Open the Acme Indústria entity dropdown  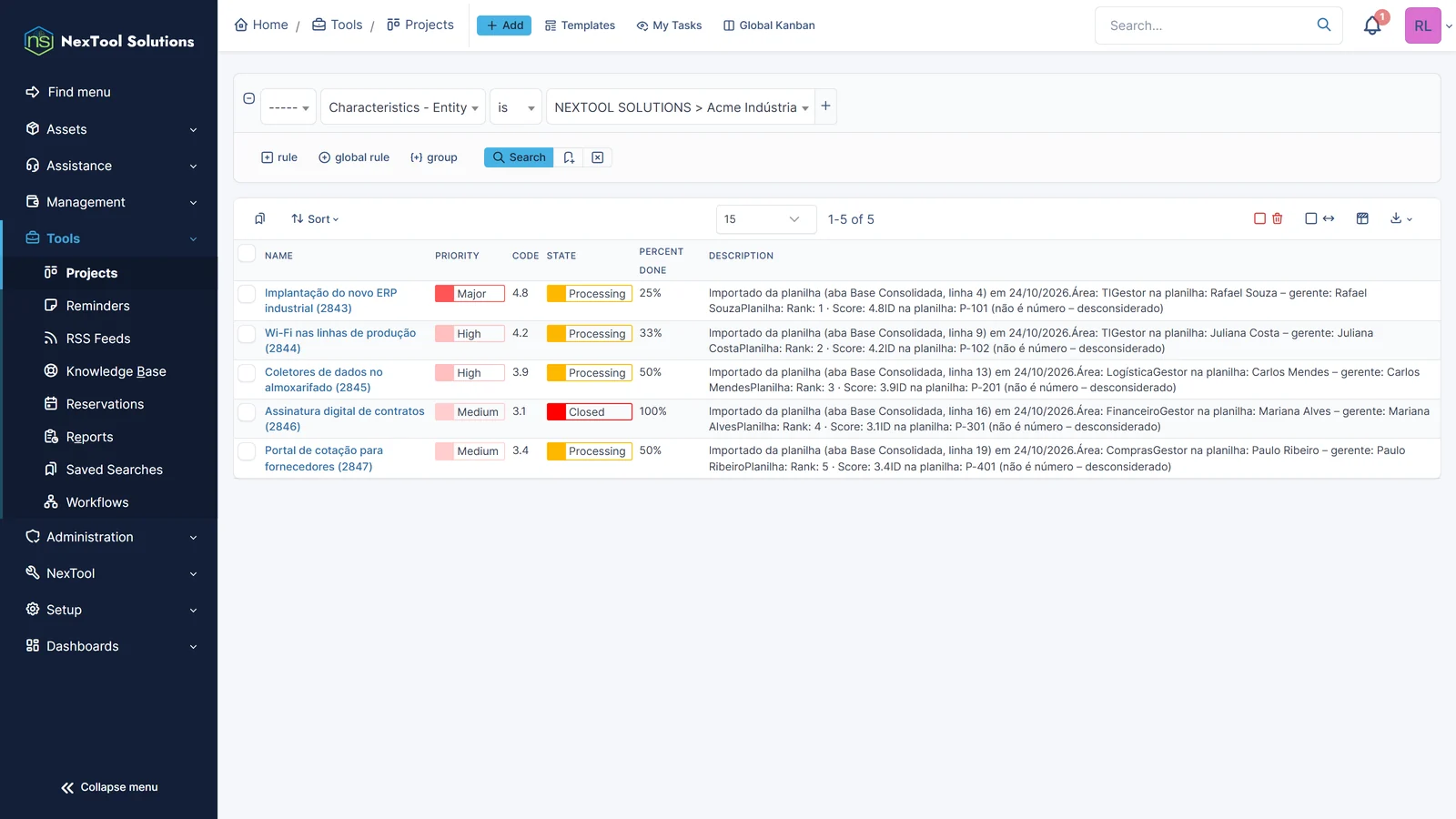coord(681,107)
